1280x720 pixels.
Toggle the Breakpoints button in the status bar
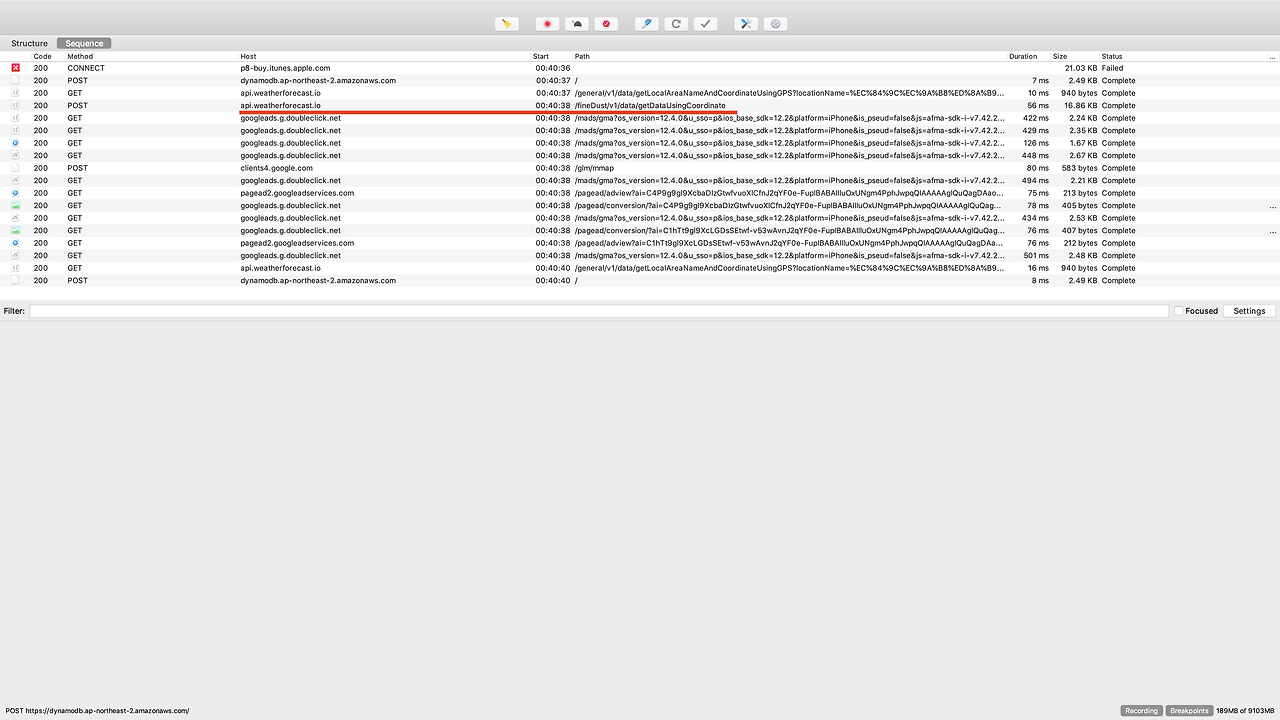click(1189, 710)
